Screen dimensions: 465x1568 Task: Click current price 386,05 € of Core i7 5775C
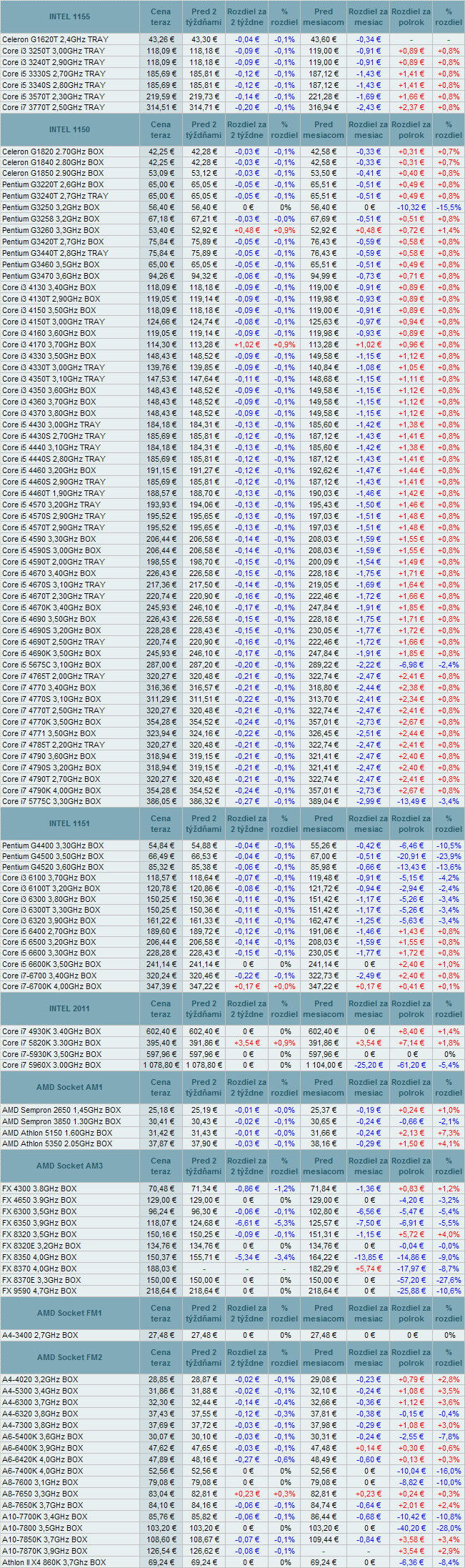point(161,802)
